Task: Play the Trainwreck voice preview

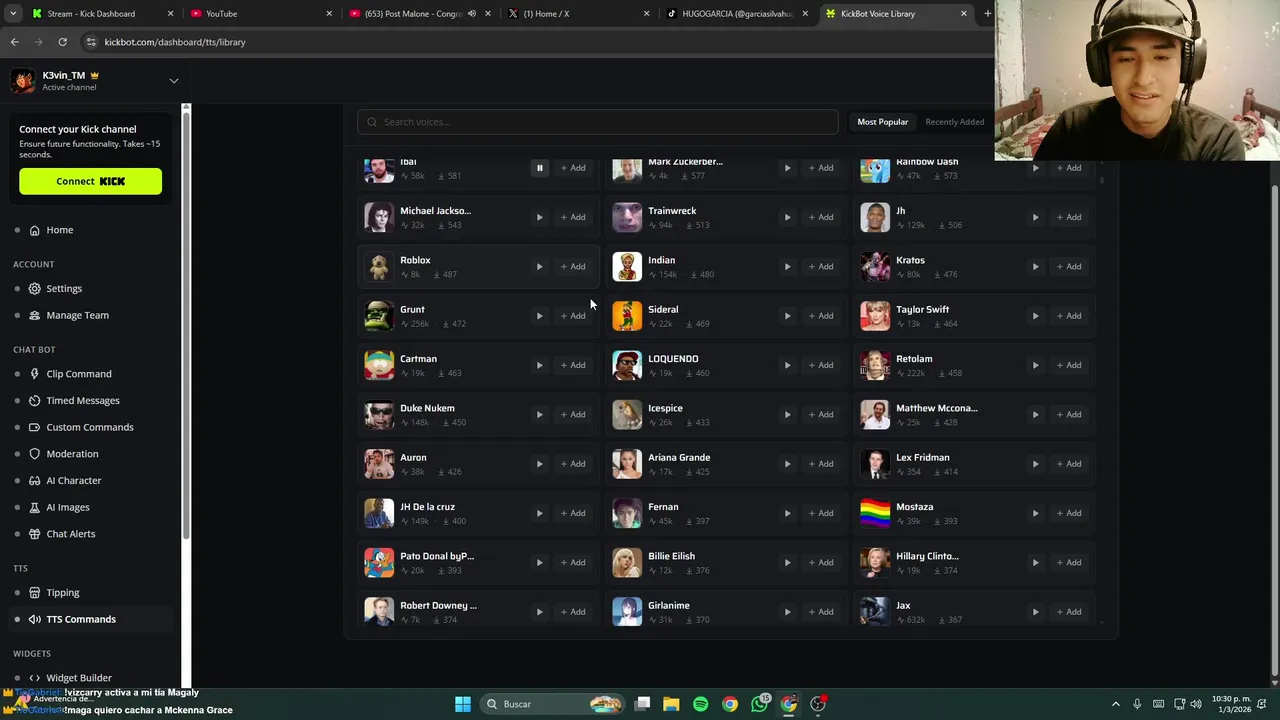Action: point(787,217)
